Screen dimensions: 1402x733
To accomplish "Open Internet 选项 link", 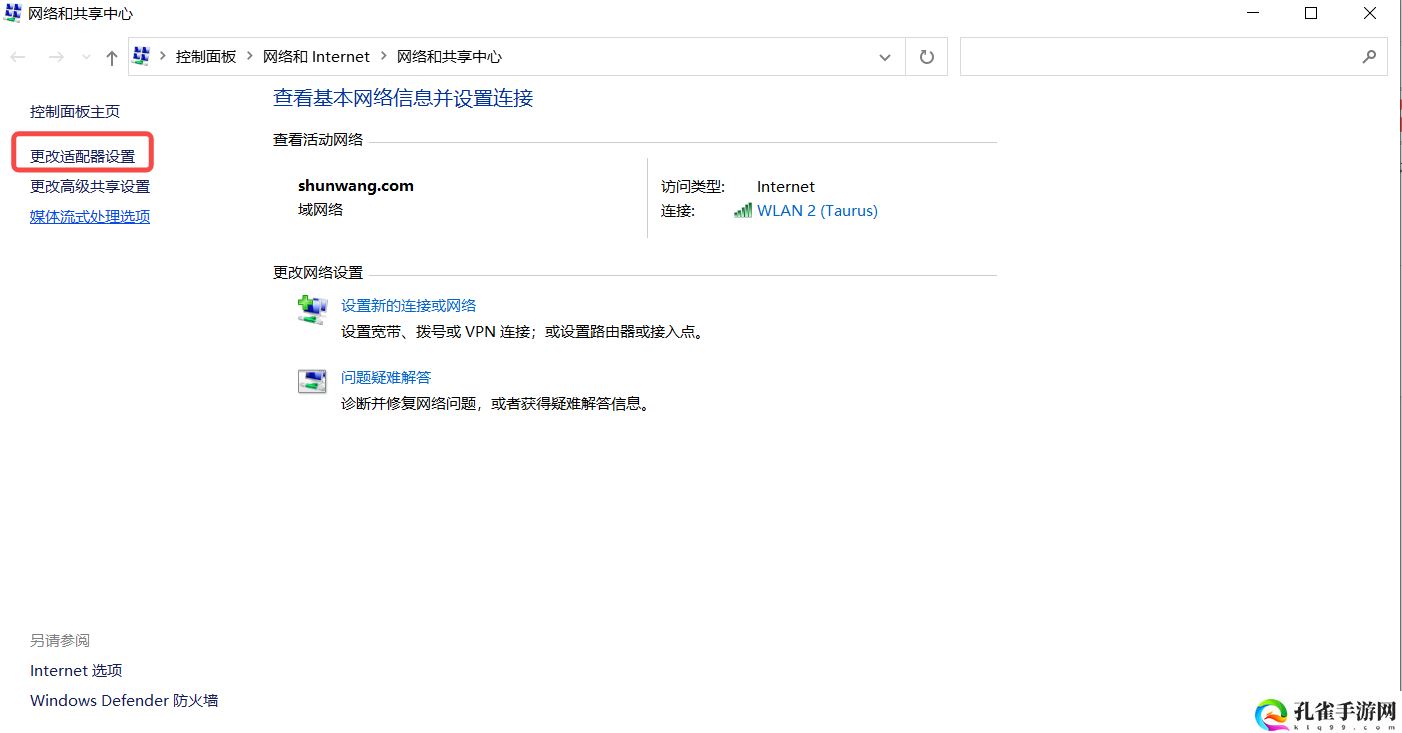I will (76, 671).
